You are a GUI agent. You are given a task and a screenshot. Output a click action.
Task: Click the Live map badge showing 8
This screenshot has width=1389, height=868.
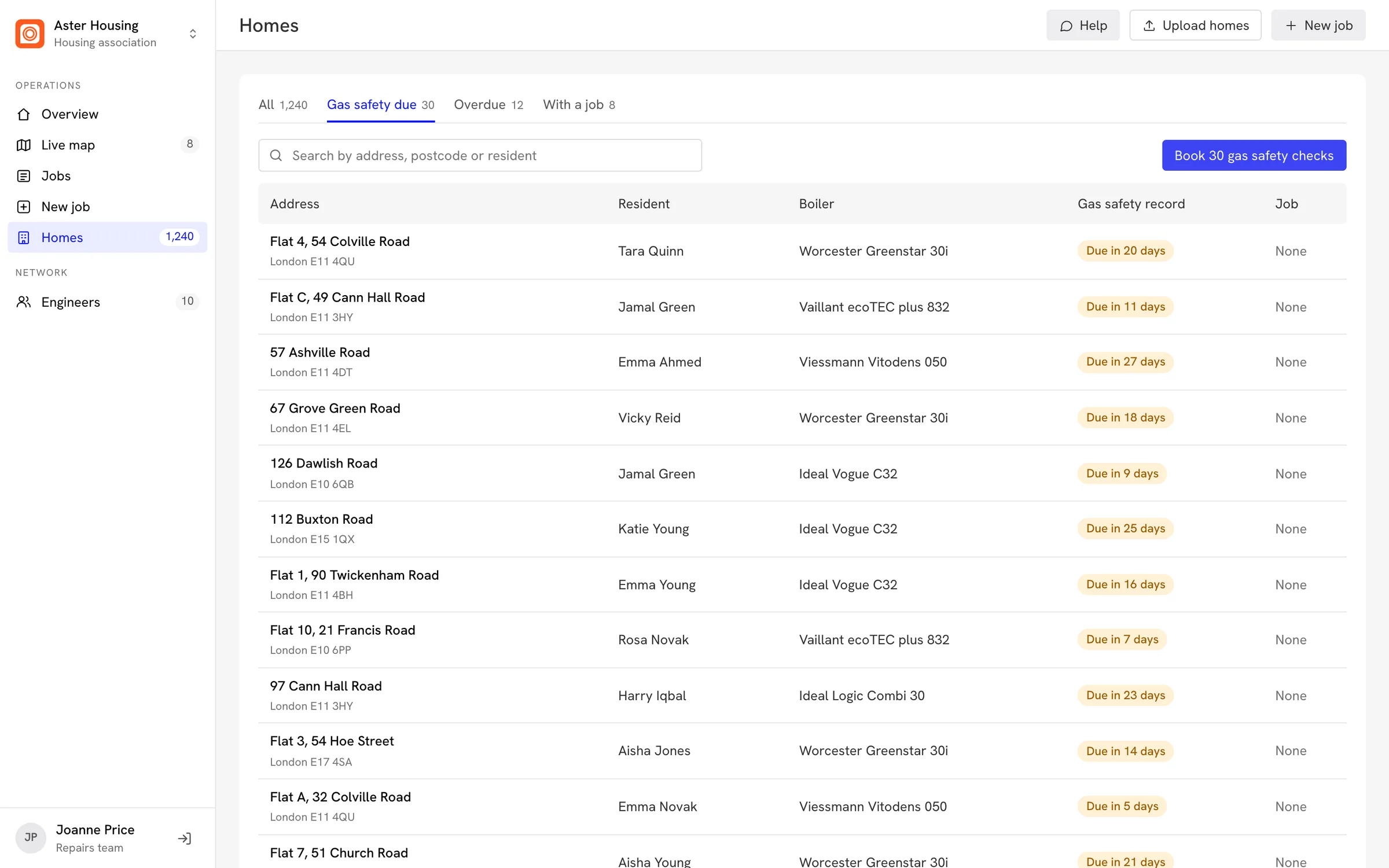[189, 144]
